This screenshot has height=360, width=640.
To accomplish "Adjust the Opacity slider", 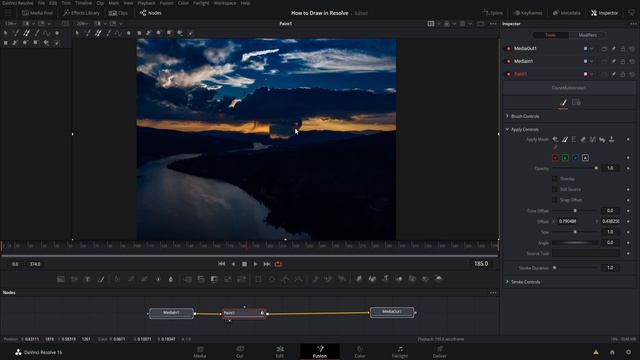I will tap(575, 168).
